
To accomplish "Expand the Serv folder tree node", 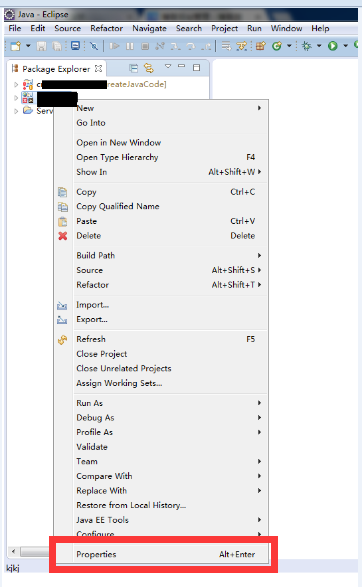I will tap(16, 111).
